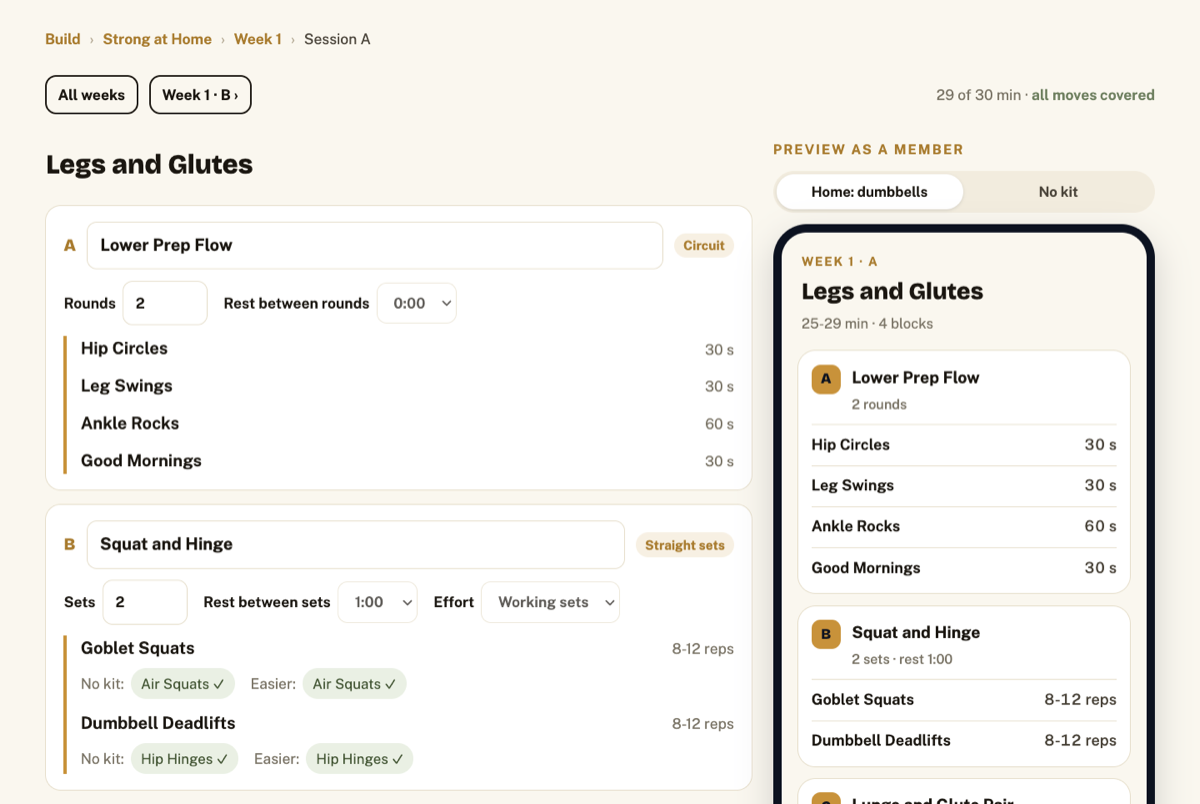Click the all moves covered status
Screen dimensions: 1200x804
pyautogui.click(x=1093, y=95)
